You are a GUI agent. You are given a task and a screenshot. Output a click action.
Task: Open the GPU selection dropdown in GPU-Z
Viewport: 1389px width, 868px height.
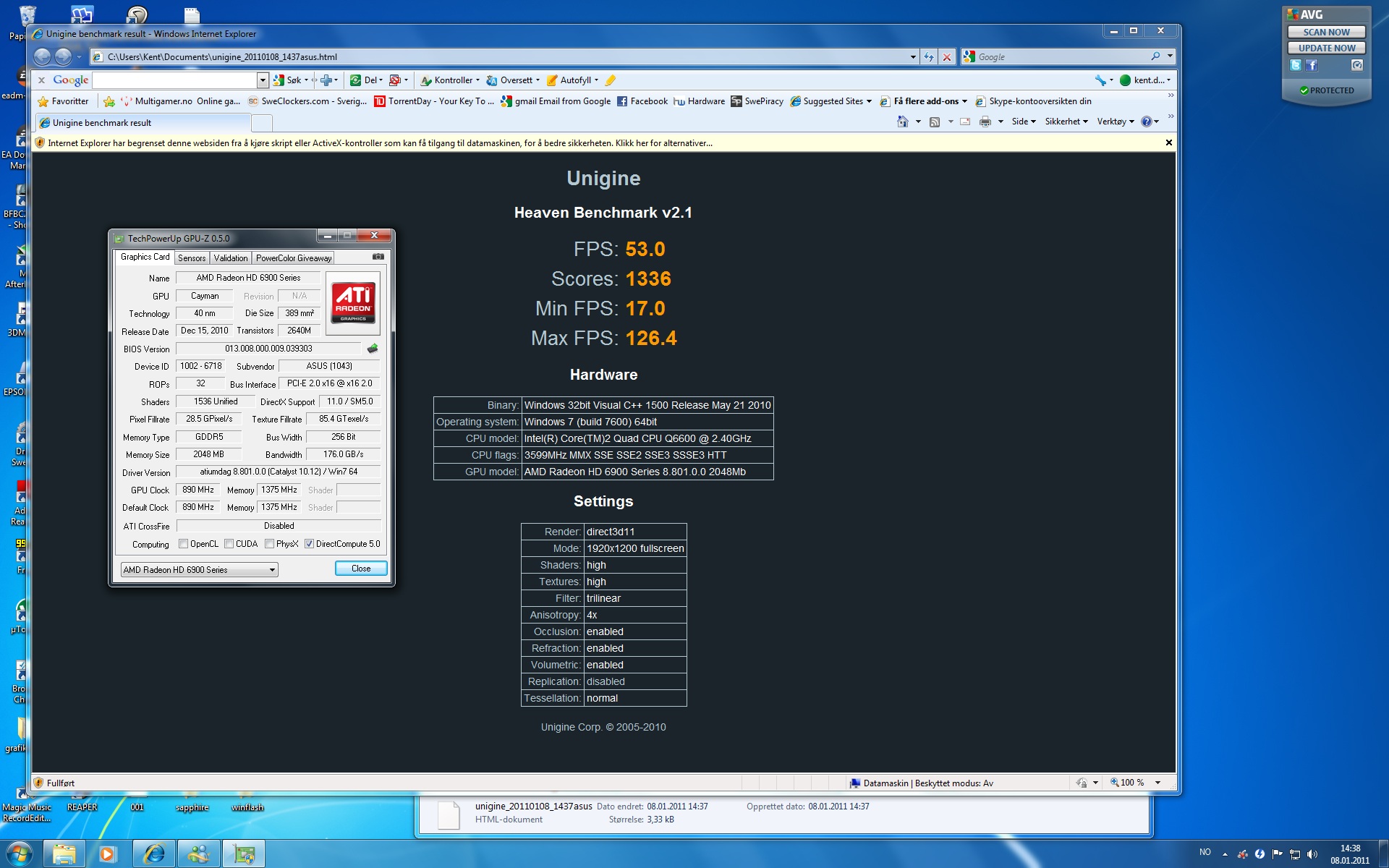pyautogui.click(x=199, y=570)
